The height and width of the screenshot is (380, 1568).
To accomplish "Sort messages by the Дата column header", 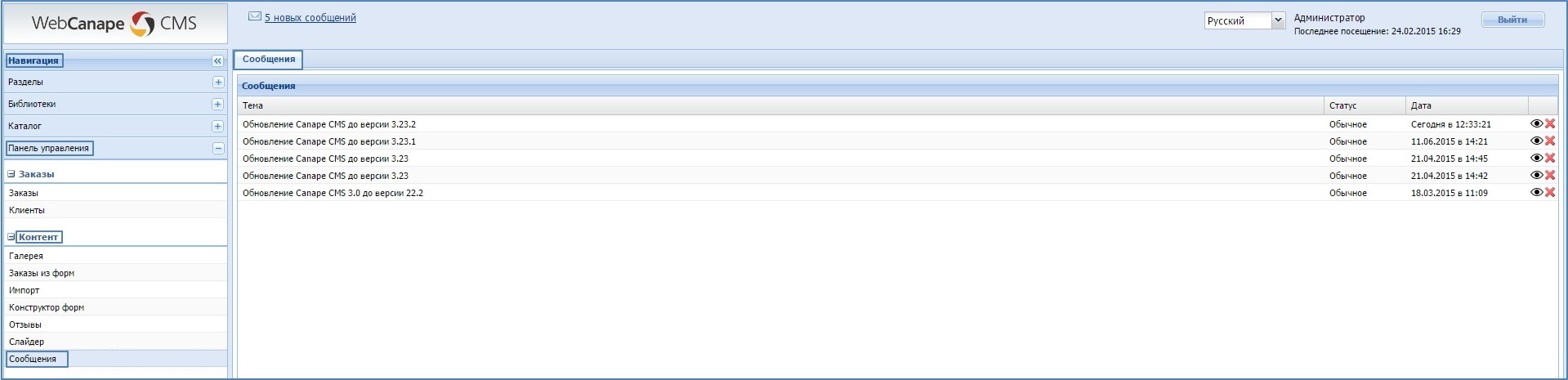I will pos(1421,105).
